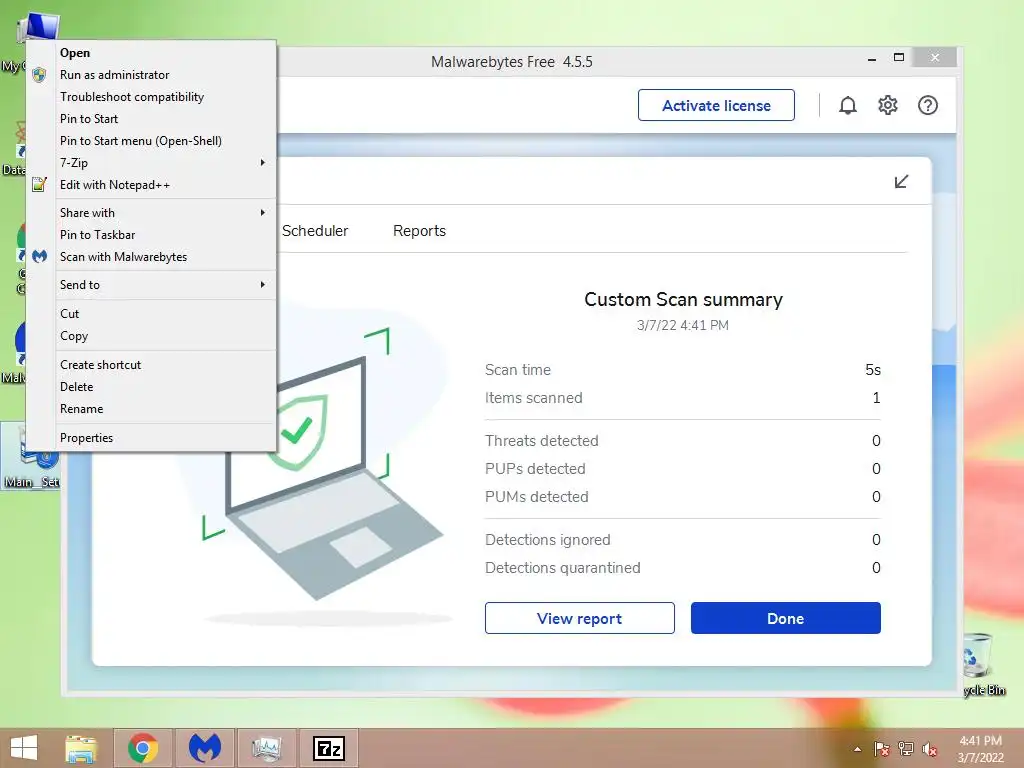1024x768 pixels.
Task: Click the Action Center flag tray icon
Action: coord(882,749)
